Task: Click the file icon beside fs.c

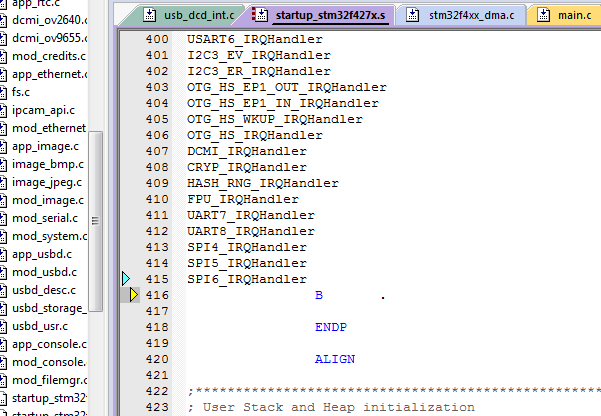Action: [x=3, y=92]
